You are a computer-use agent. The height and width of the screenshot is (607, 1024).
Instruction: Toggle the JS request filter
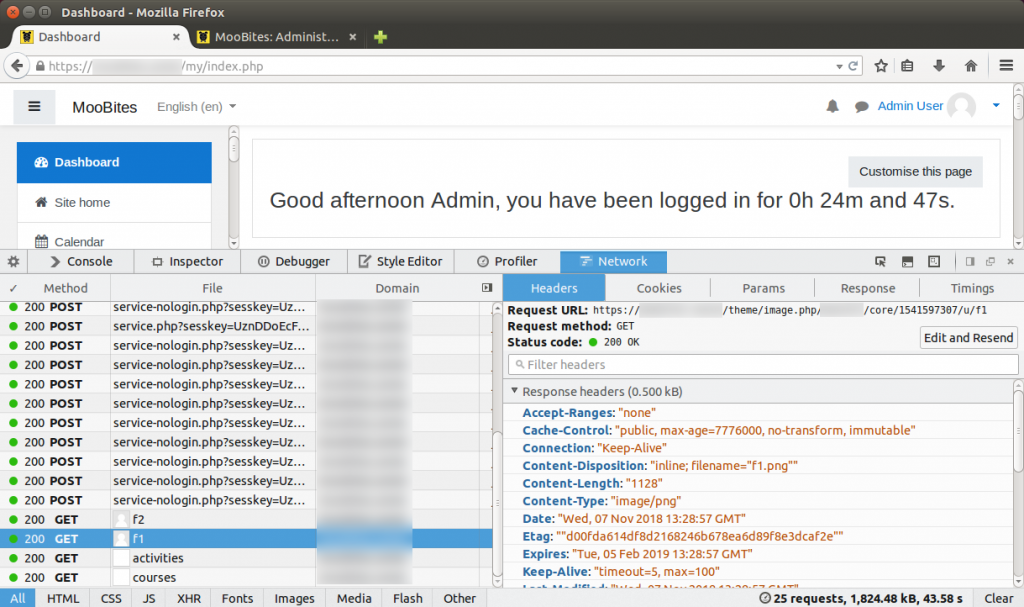(149, 599)
